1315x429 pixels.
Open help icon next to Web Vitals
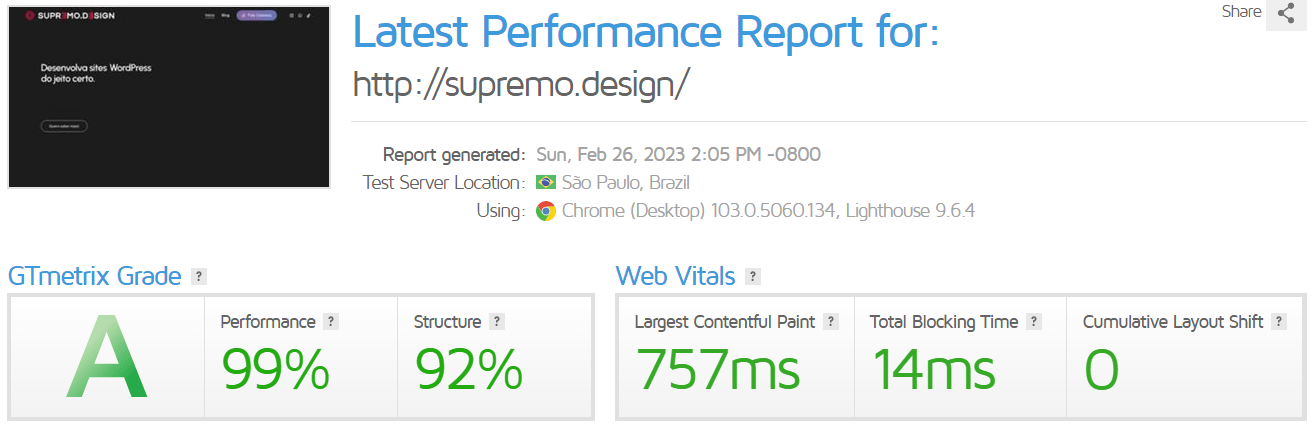(x=752, y=276)
